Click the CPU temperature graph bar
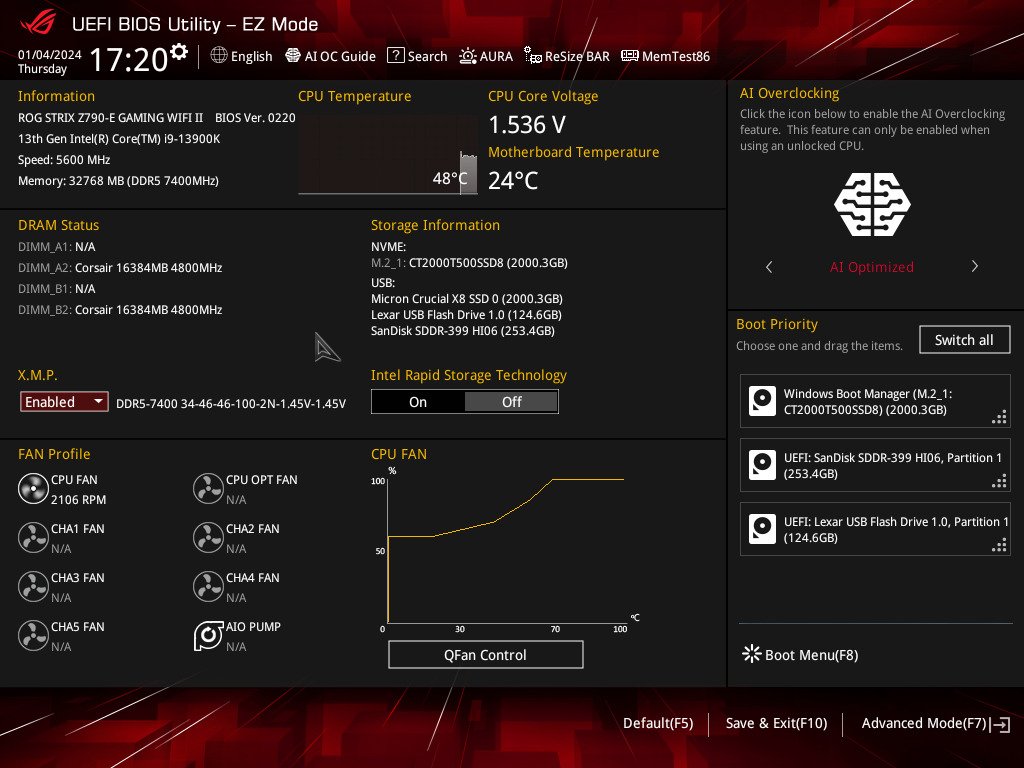The height and width of the screenshot is (768, 1024). coord(468,173)
